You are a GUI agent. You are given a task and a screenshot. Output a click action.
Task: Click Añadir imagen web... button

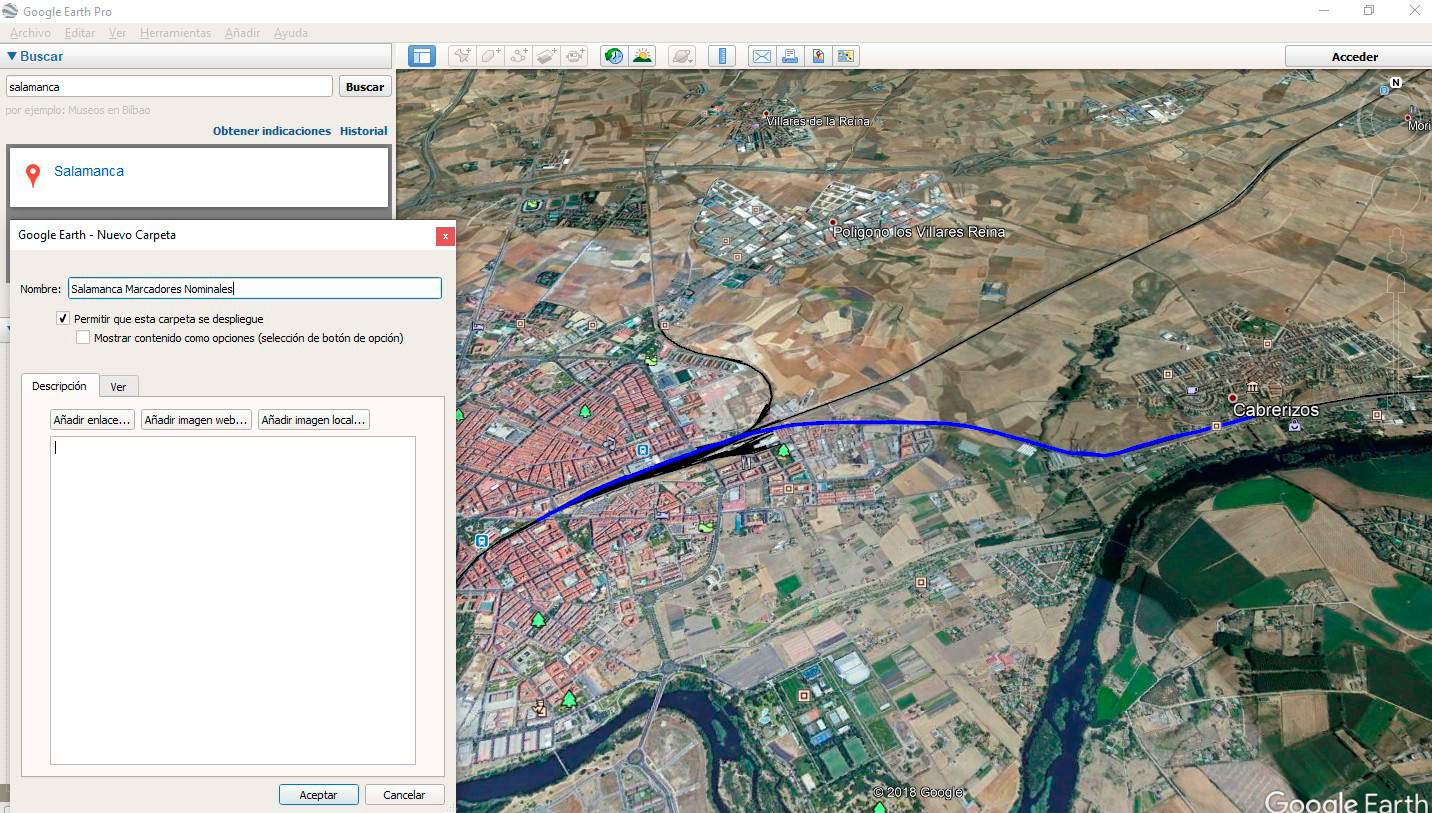click(196, 420)
